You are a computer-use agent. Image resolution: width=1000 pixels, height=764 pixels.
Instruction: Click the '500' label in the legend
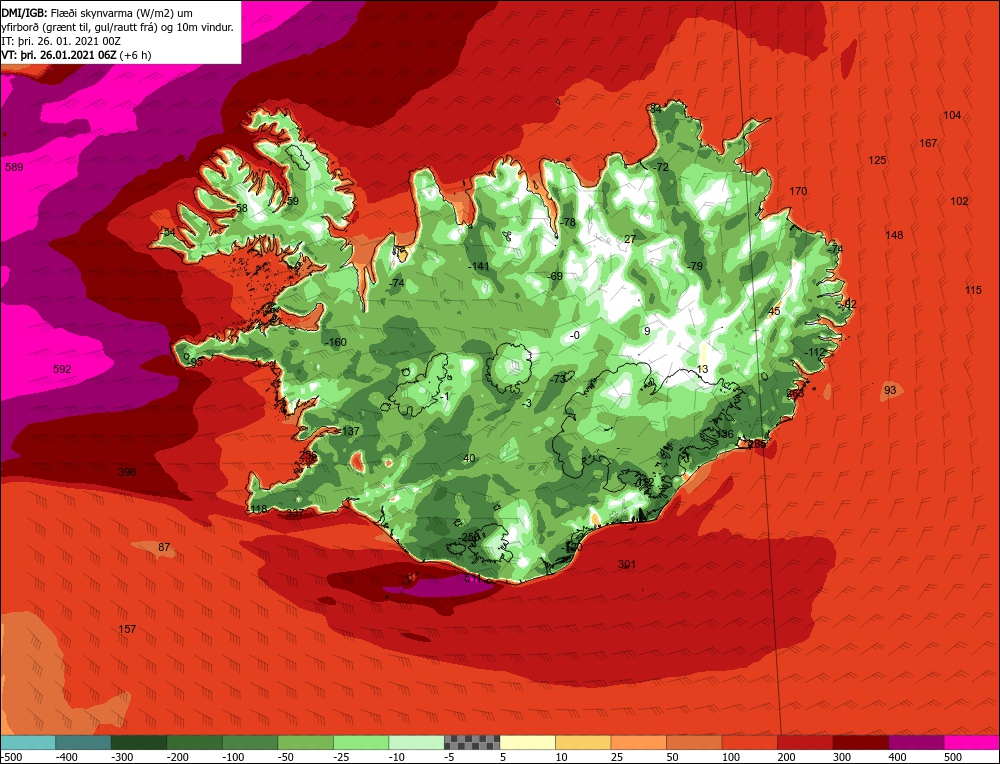[953, 757]
